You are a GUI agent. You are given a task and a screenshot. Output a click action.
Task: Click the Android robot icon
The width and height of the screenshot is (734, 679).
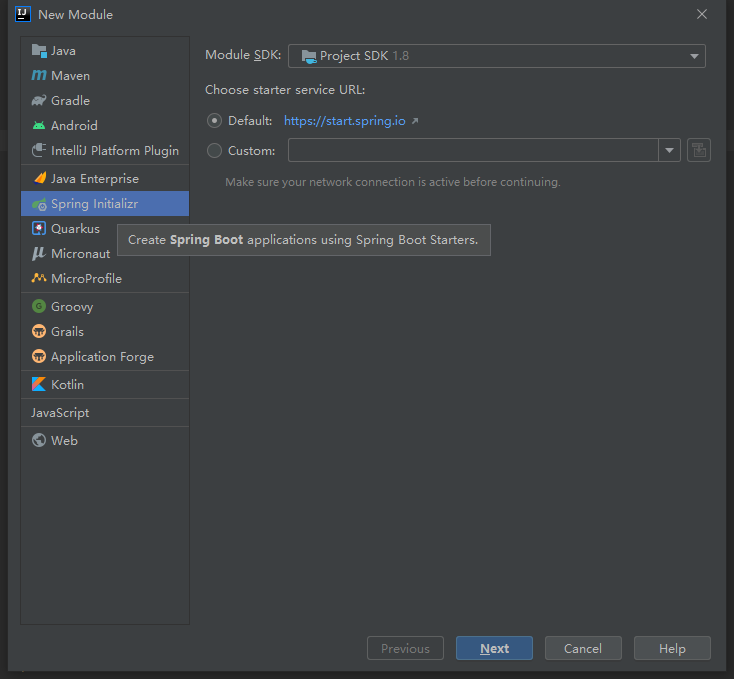tap(39, 125)
